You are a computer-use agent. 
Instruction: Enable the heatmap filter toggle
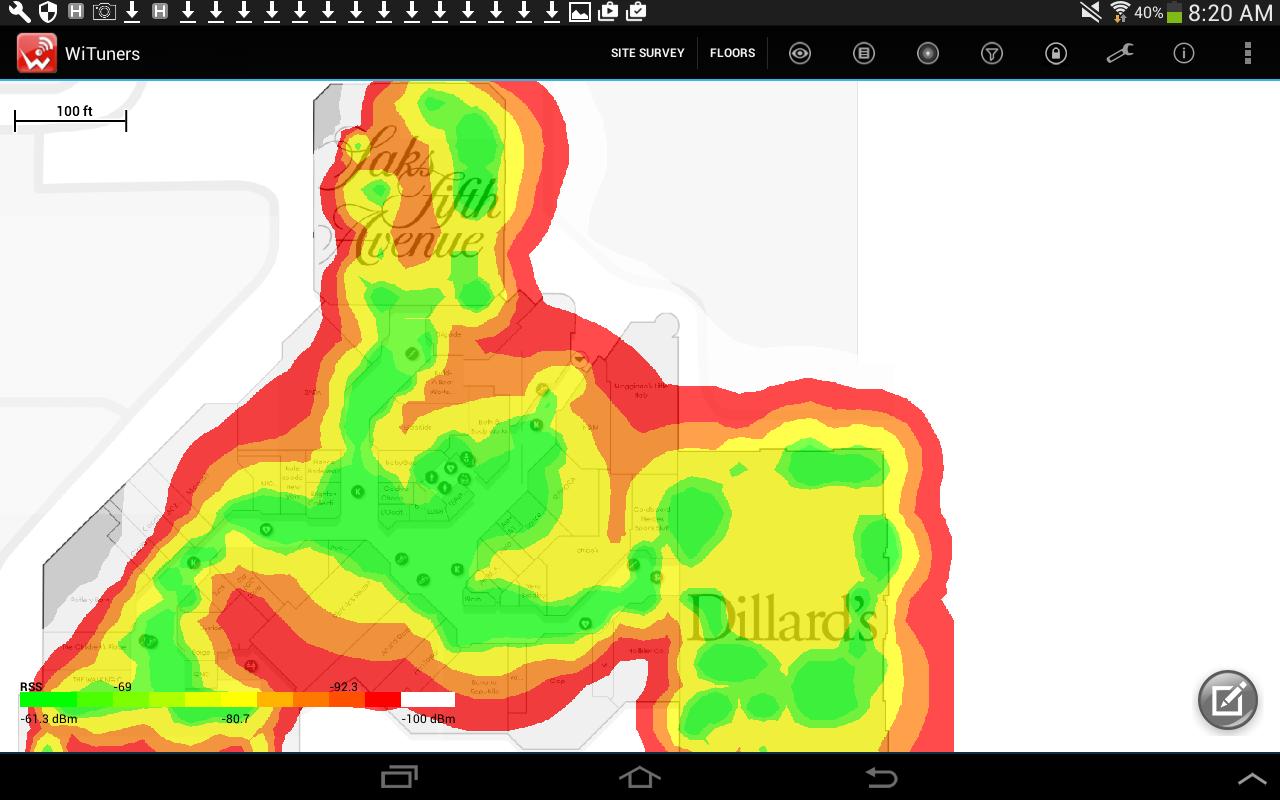click(x=992, y=53)
